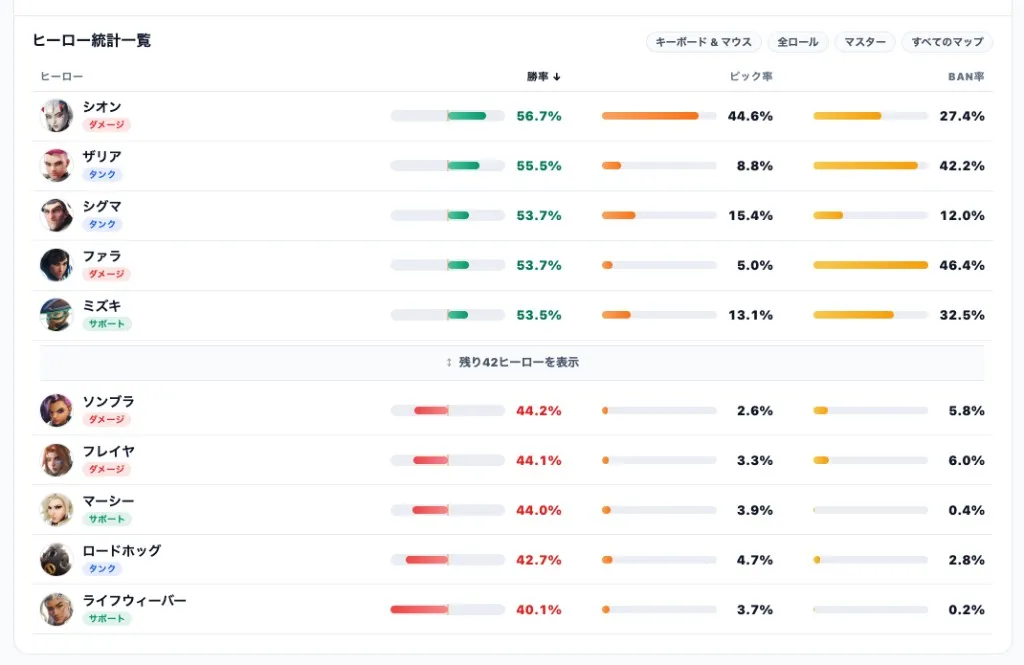Click the 4.7% pick rate value
The width and height of the screenshot is (1024, 665).
pos(755,560)
